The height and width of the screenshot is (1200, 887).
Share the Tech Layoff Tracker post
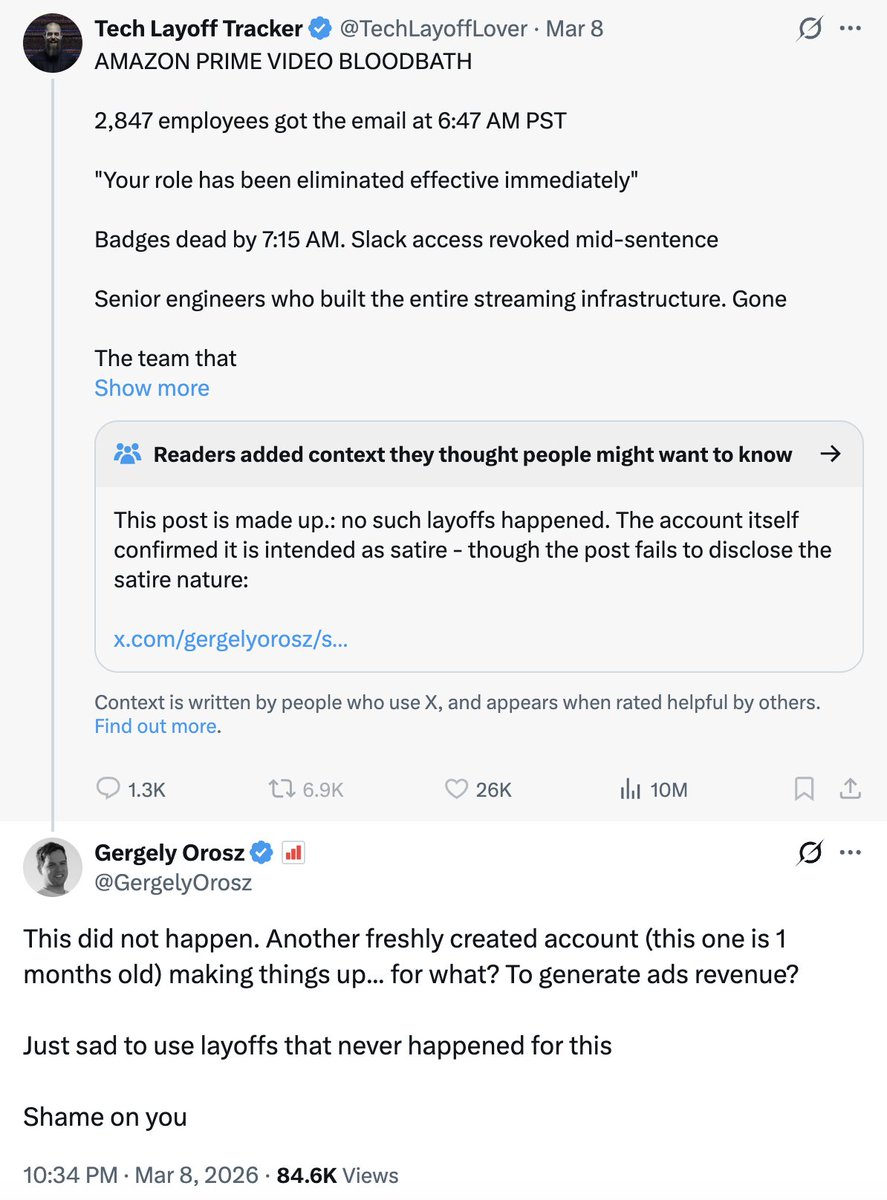tap(850, 789)
